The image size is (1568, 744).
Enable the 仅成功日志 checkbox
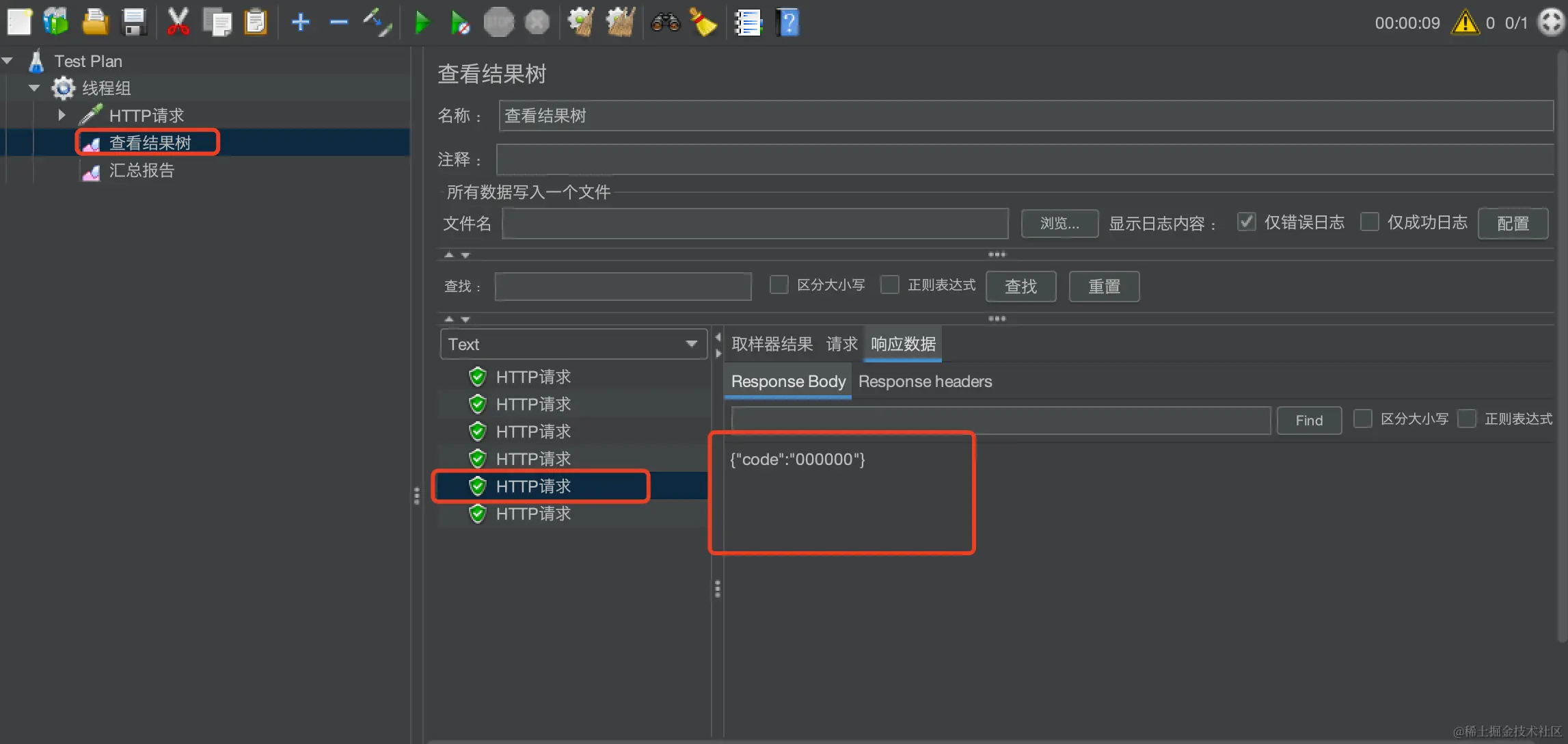[1369, 222]
